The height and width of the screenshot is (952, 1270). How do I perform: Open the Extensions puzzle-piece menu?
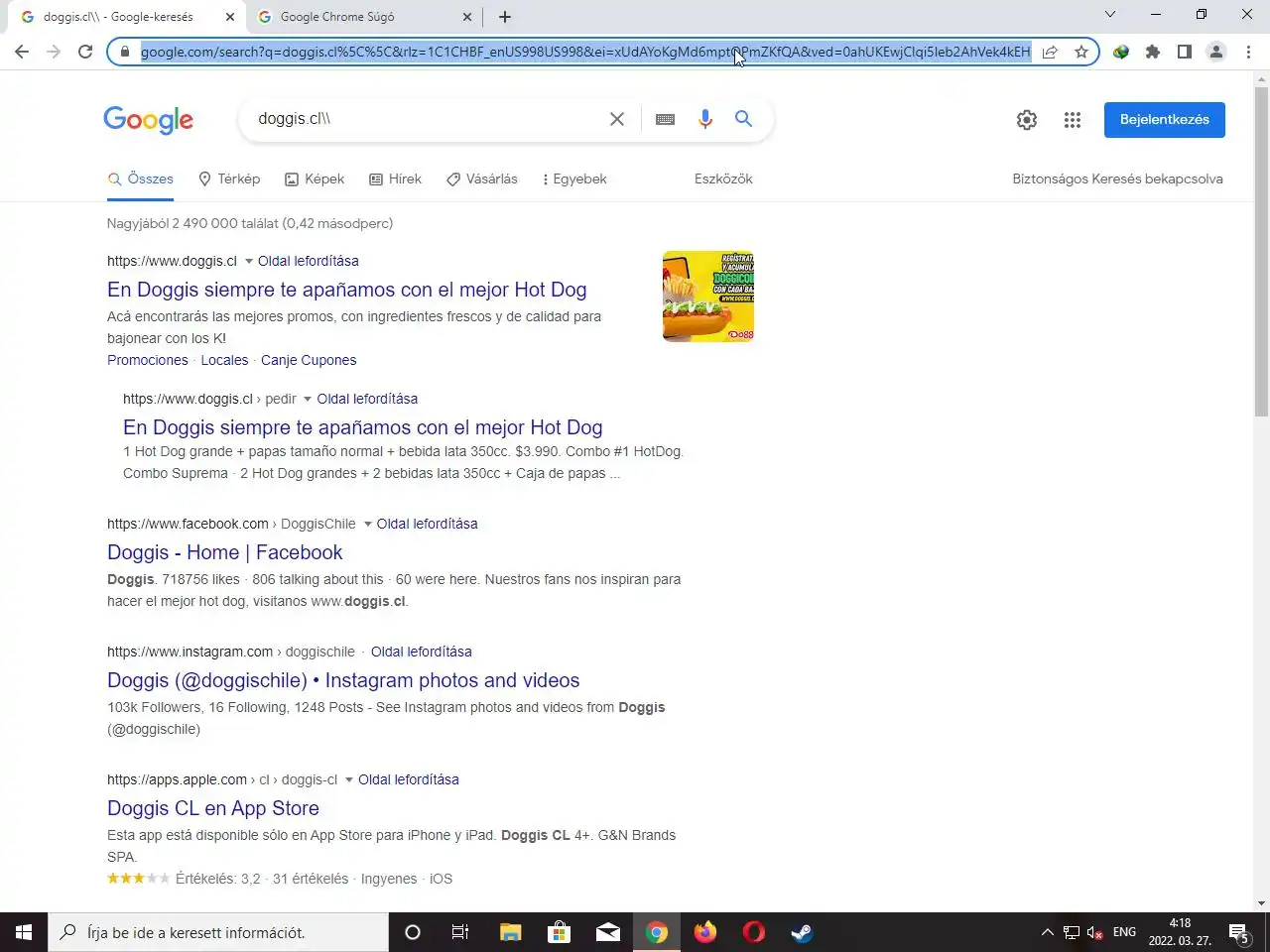(x=1153, y=52)
